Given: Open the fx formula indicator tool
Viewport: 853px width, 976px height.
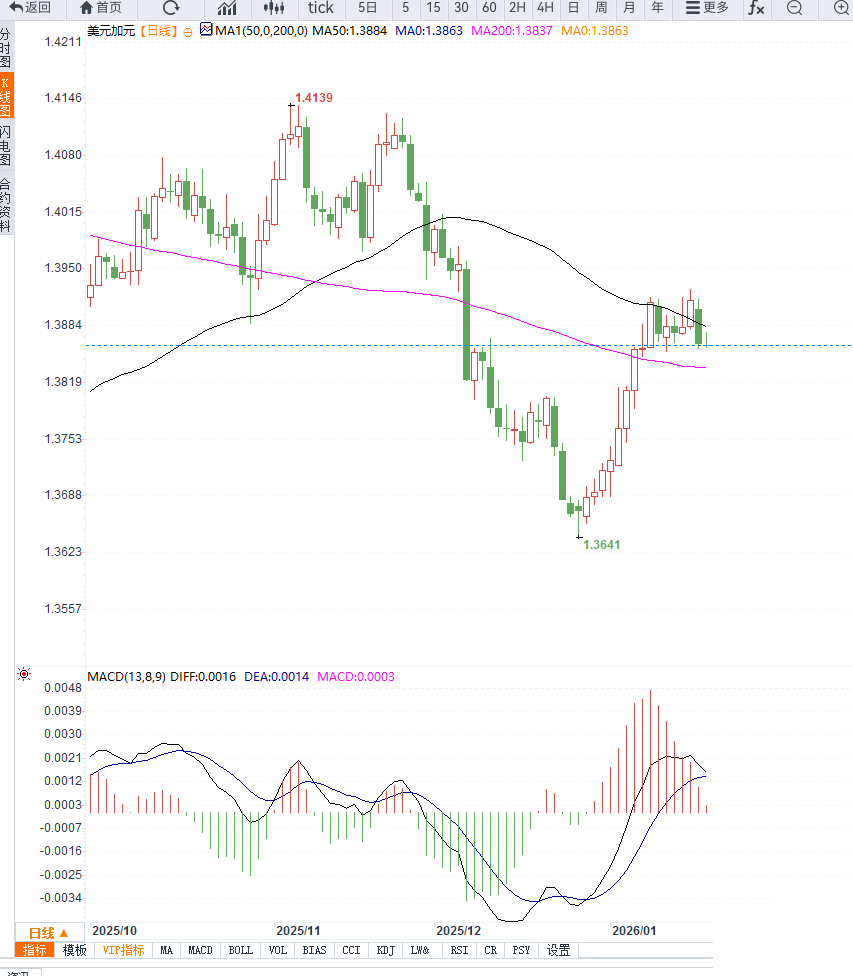Looking at the screenshot, I should [756, 8].
